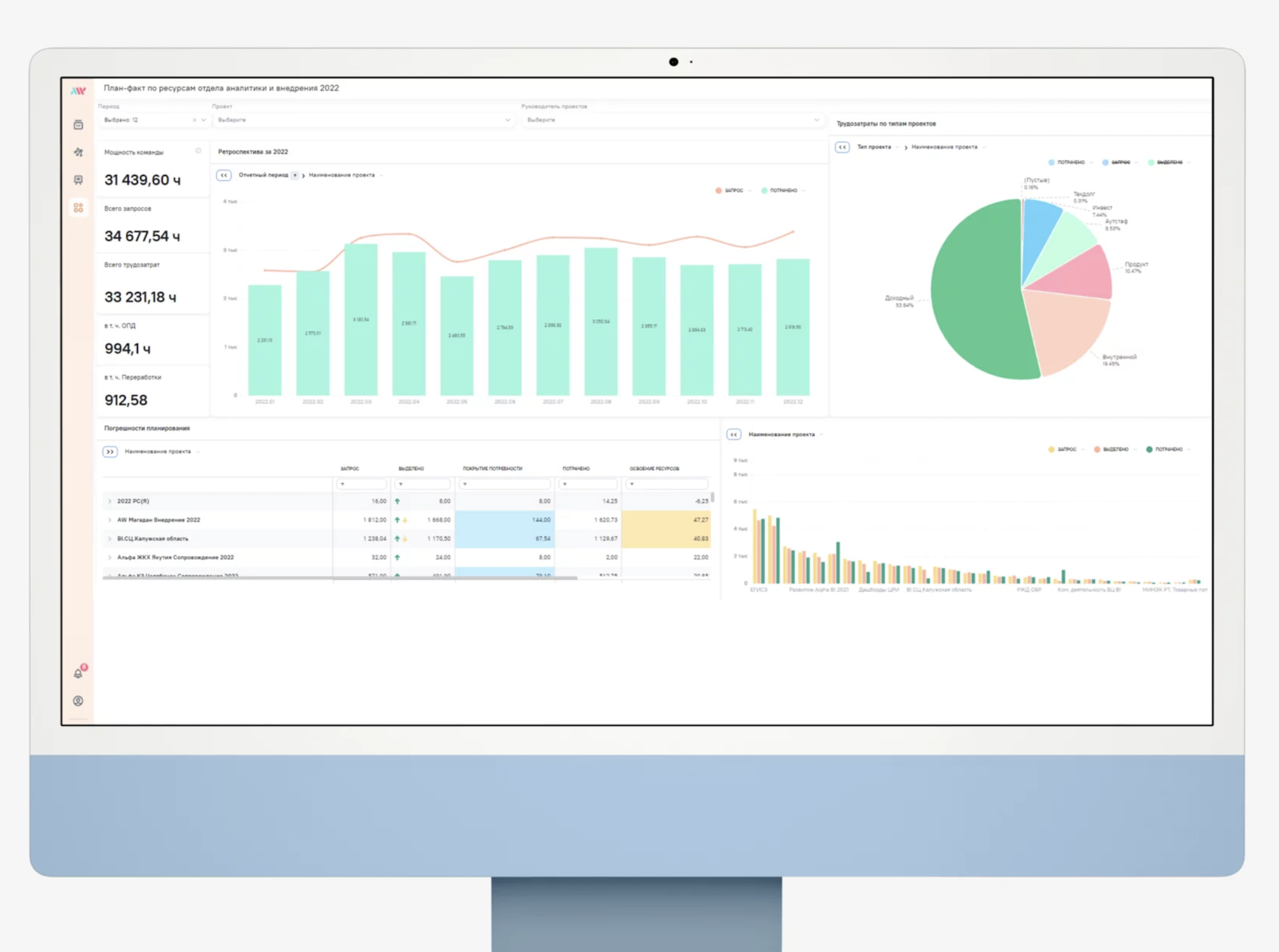Screen dimensions: 1279x952
Task: Select Наименование проекта breadcrumb in Ретроспектива
Action: [342, 175]
